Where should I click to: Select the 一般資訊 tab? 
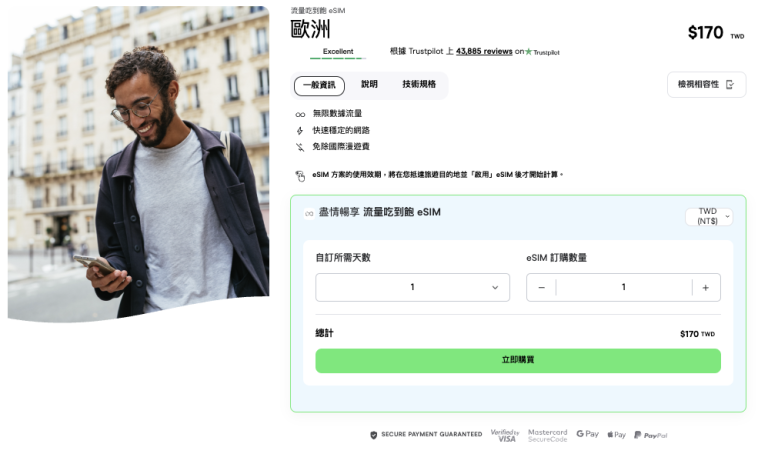coord(319,85)
